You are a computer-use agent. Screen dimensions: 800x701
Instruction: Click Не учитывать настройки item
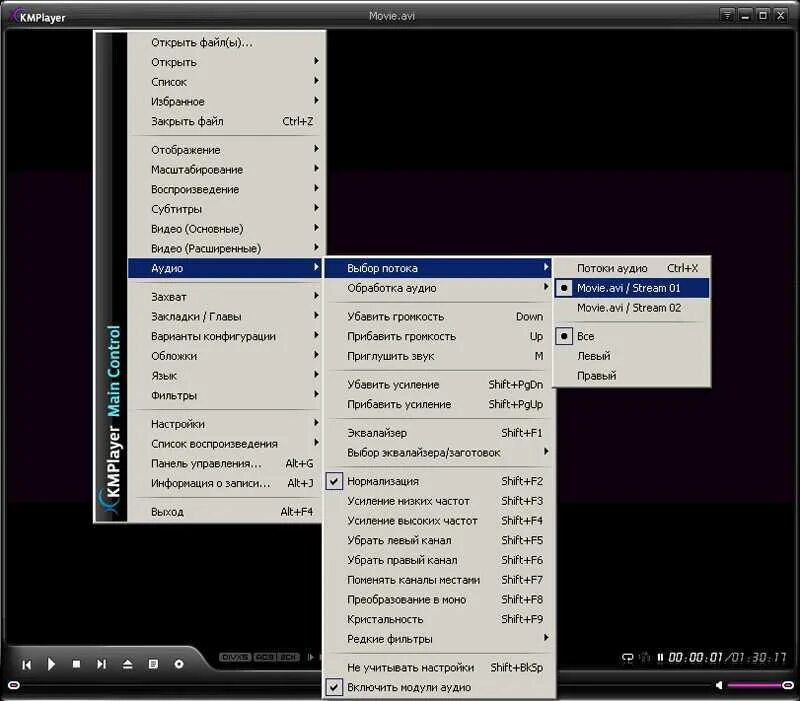[x=439, y=667]
